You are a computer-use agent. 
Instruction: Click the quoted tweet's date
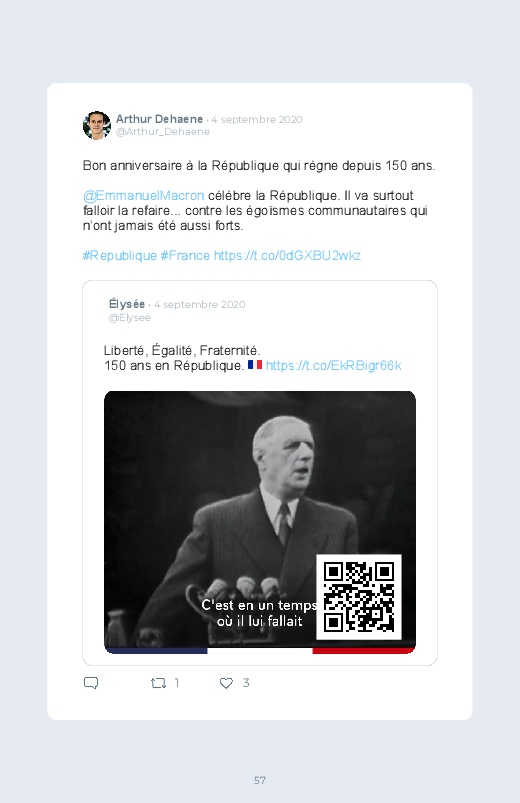click(x=200, y=304)
